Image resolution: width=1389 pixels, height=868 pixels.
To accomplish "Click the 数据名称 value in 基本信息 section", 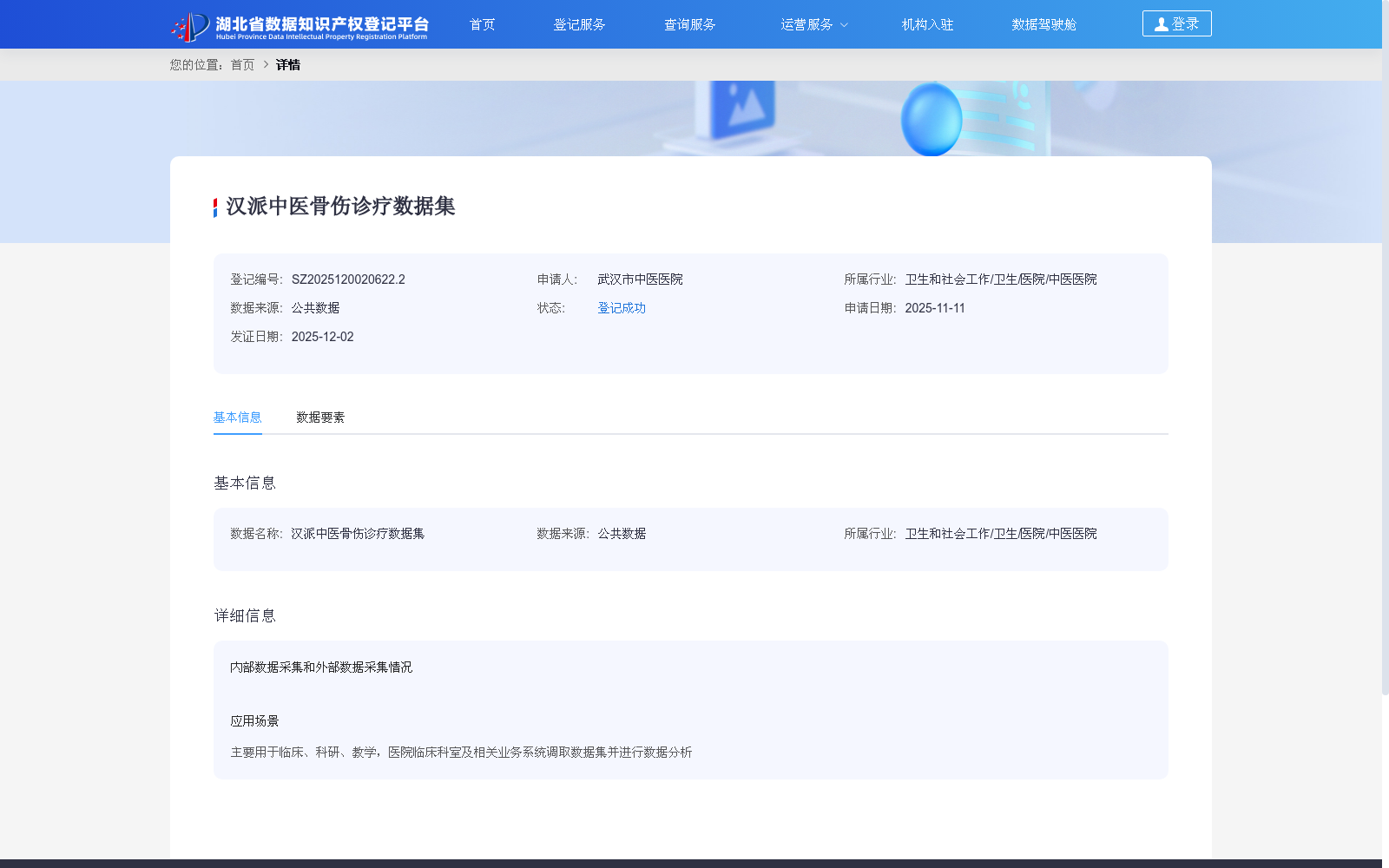I will [358, 534].
